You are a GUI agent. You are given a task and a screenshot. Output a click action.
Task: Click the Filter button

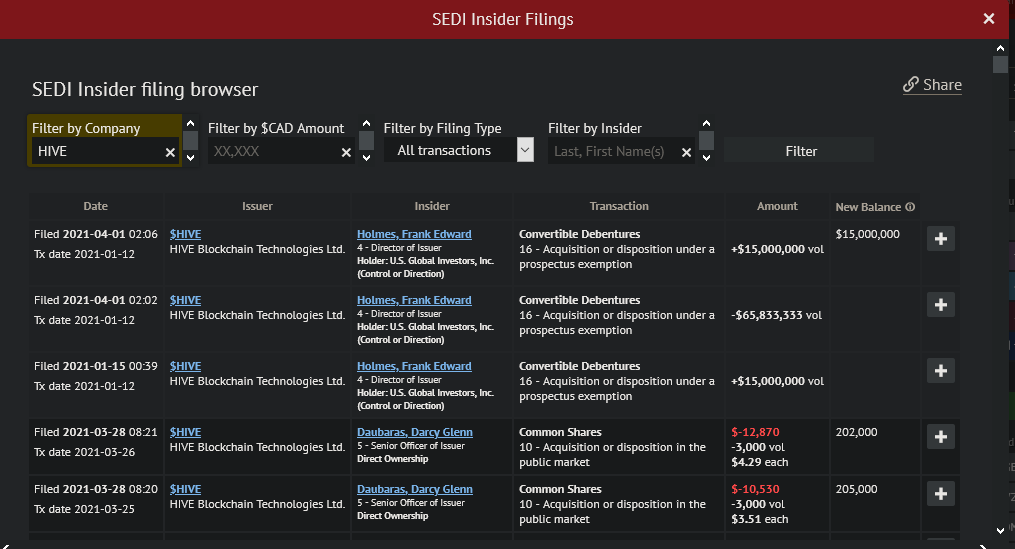[x=800, y=151]
